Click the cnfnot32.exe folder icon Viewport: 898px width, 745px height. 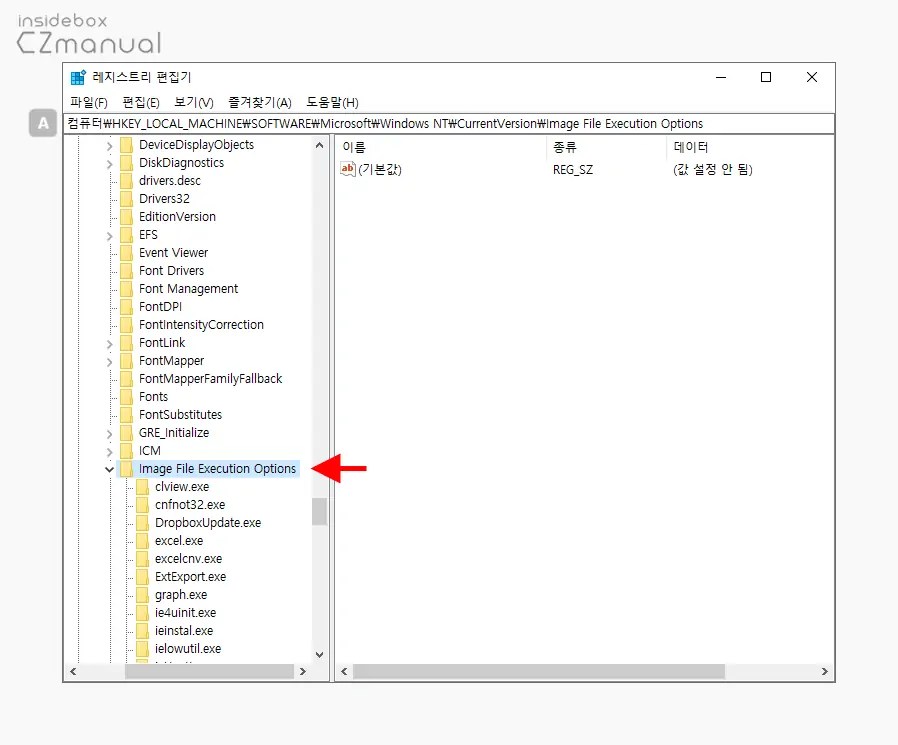[x=143, y=505]
